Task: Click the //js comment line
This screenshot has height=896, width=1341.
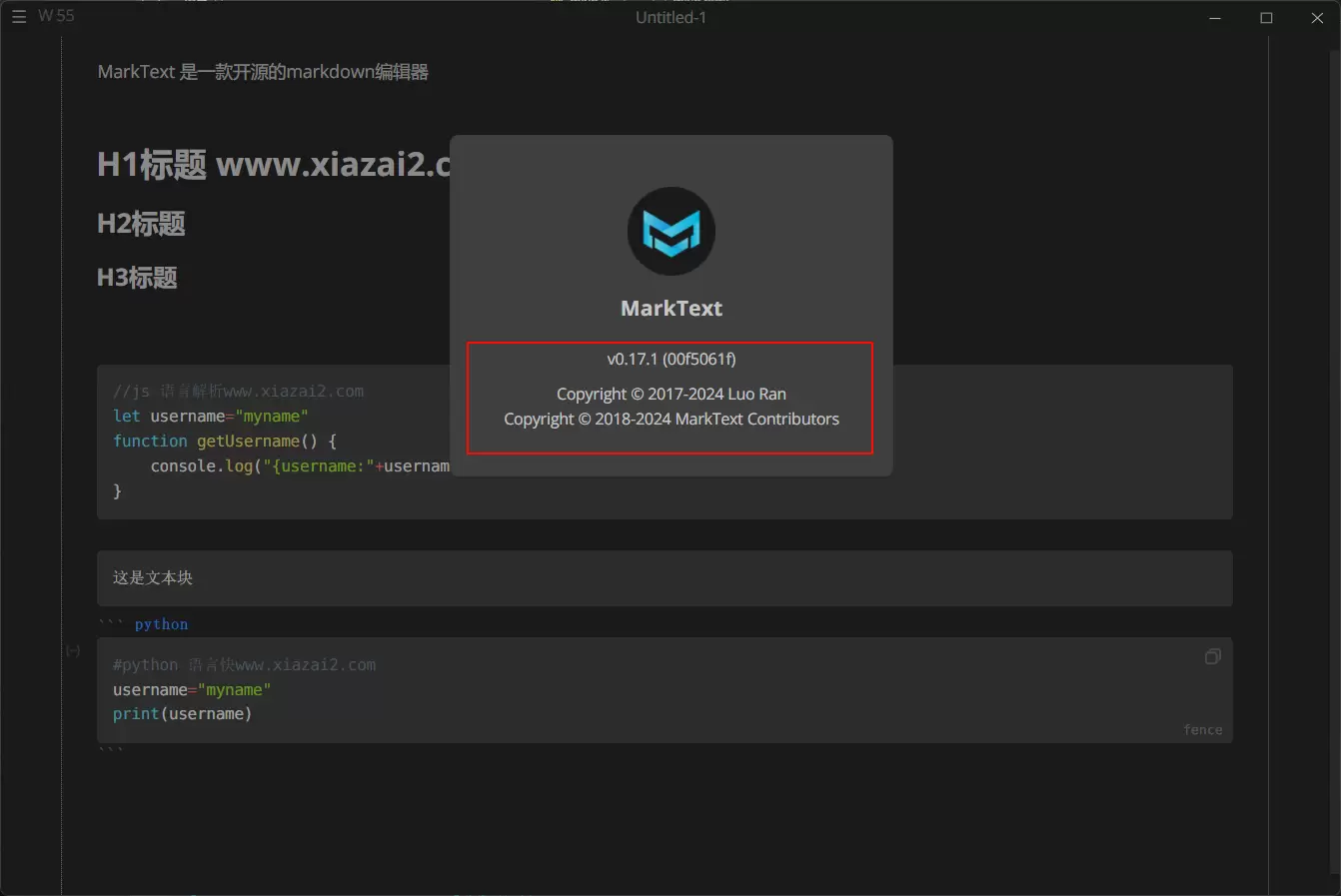Action: pyautogui.click(x=238, y=392)
